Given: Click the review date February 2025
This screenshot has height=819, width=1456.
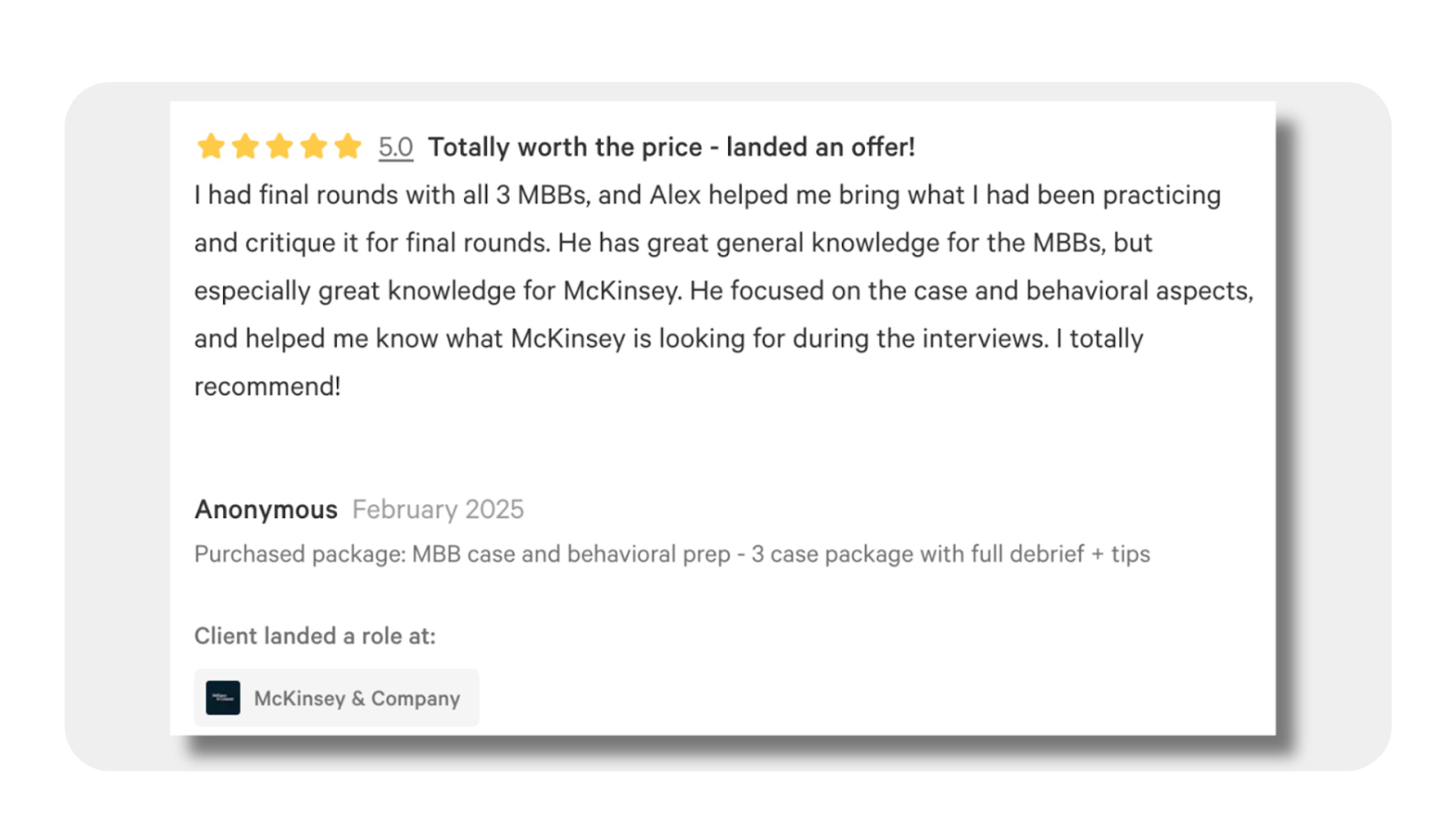Looking at the screenshot, I should point(438,510).
